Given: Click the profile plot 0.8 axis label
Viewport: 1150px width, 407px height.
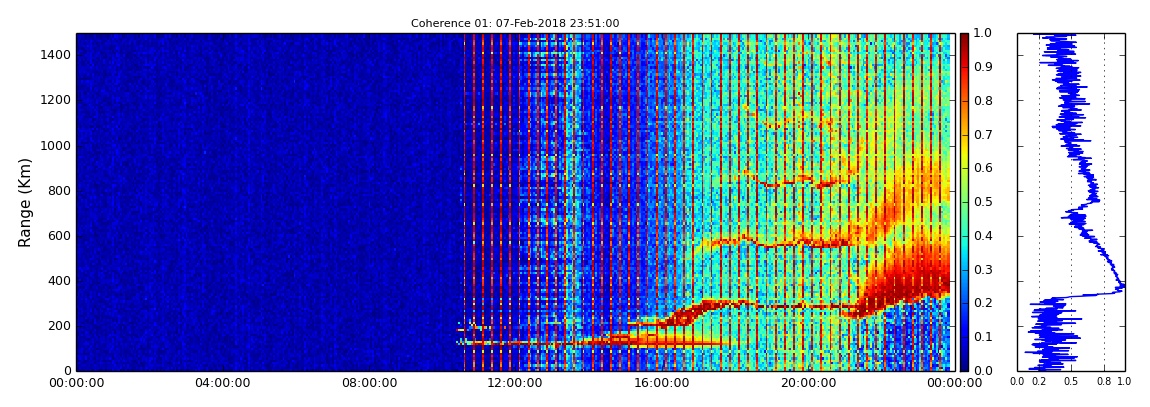Looking at the screenshot, I should click(1104, 382).
